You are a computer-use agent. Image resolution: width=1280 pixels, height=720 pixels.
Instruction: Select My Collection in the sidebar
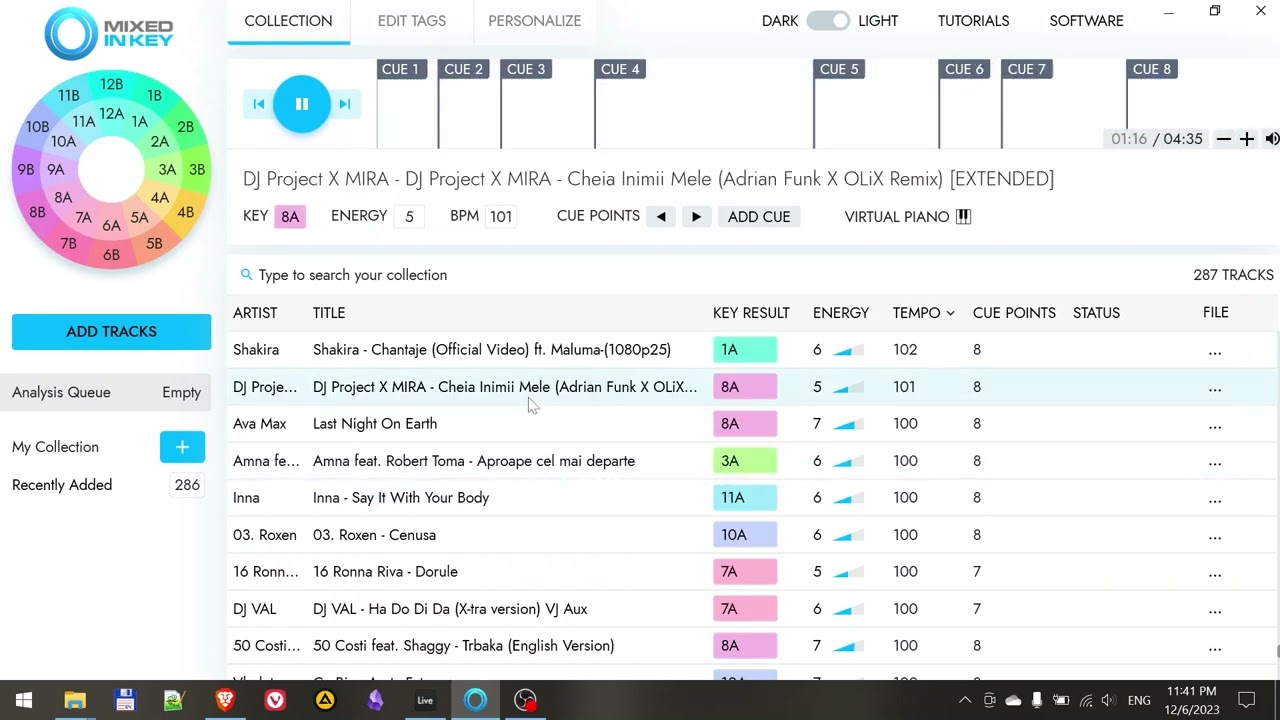pyautogui.click(x=55, y=447)
